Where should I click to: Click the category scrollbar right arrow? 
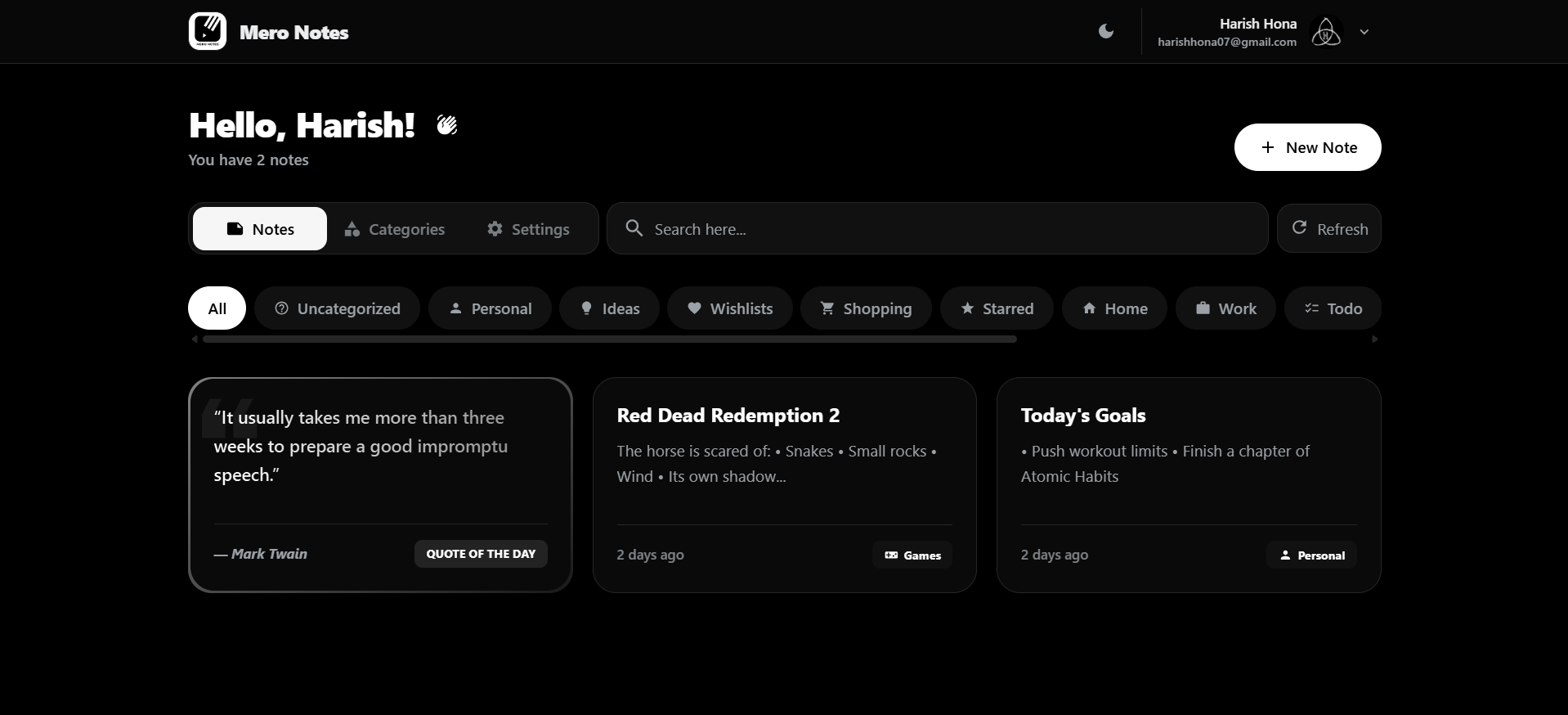[x=1375, y=339]
